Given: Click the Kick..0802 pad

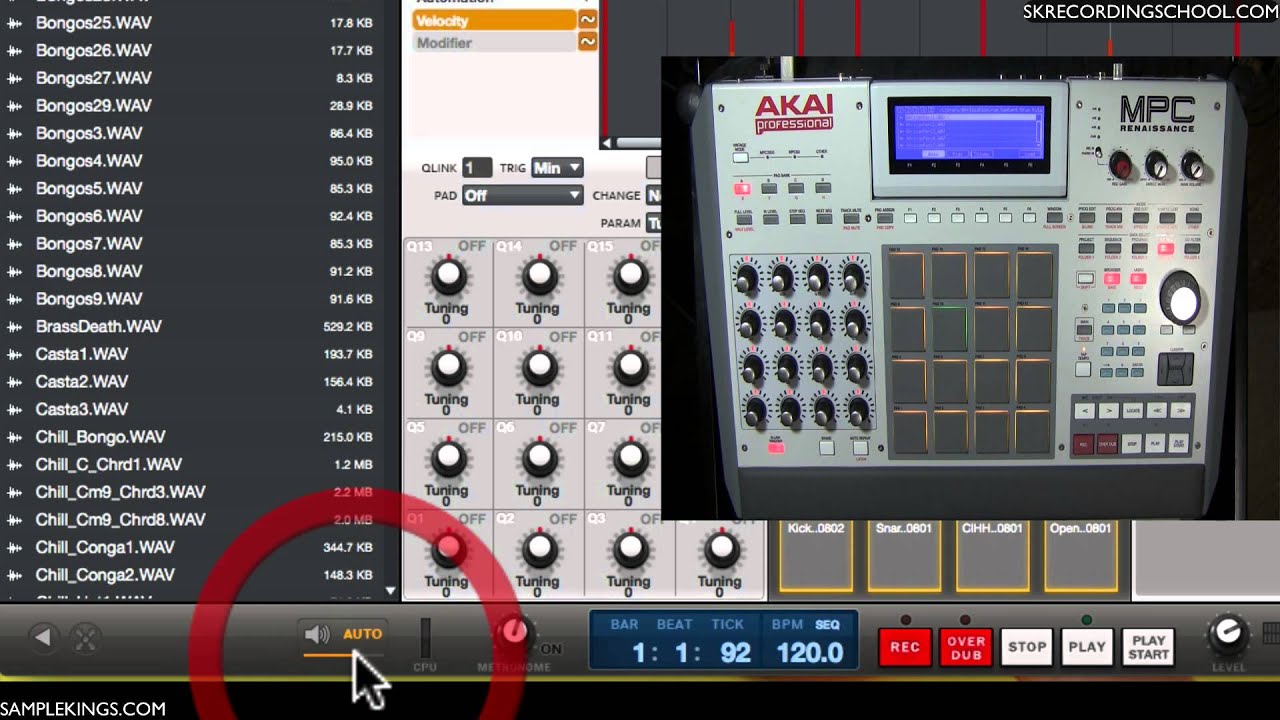Looking at the screenshot, I should pyautogui.click(x=816, y=555).
